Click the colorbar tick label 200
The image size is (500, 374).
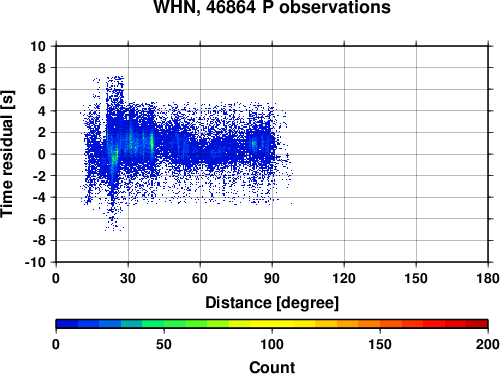[x=487, y=344]
